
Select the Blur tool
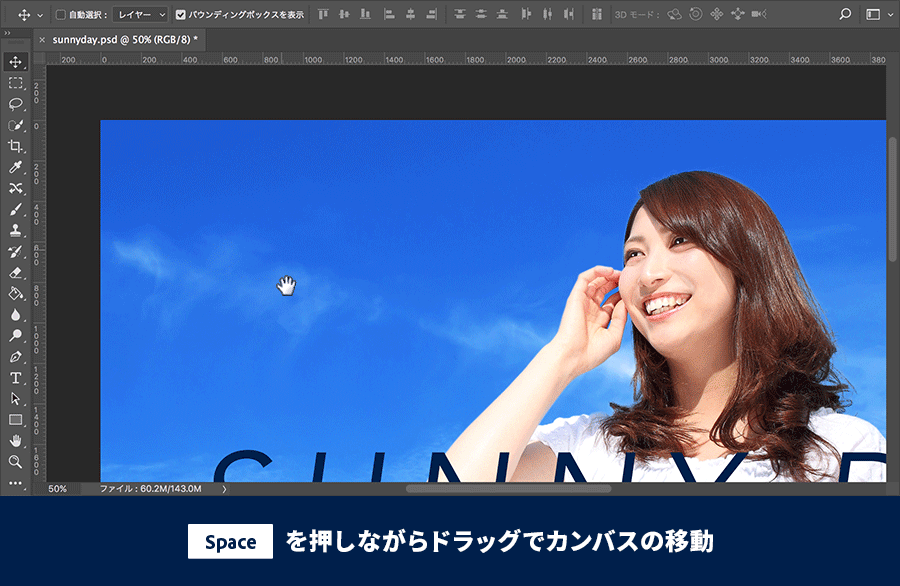click(15, 315)
